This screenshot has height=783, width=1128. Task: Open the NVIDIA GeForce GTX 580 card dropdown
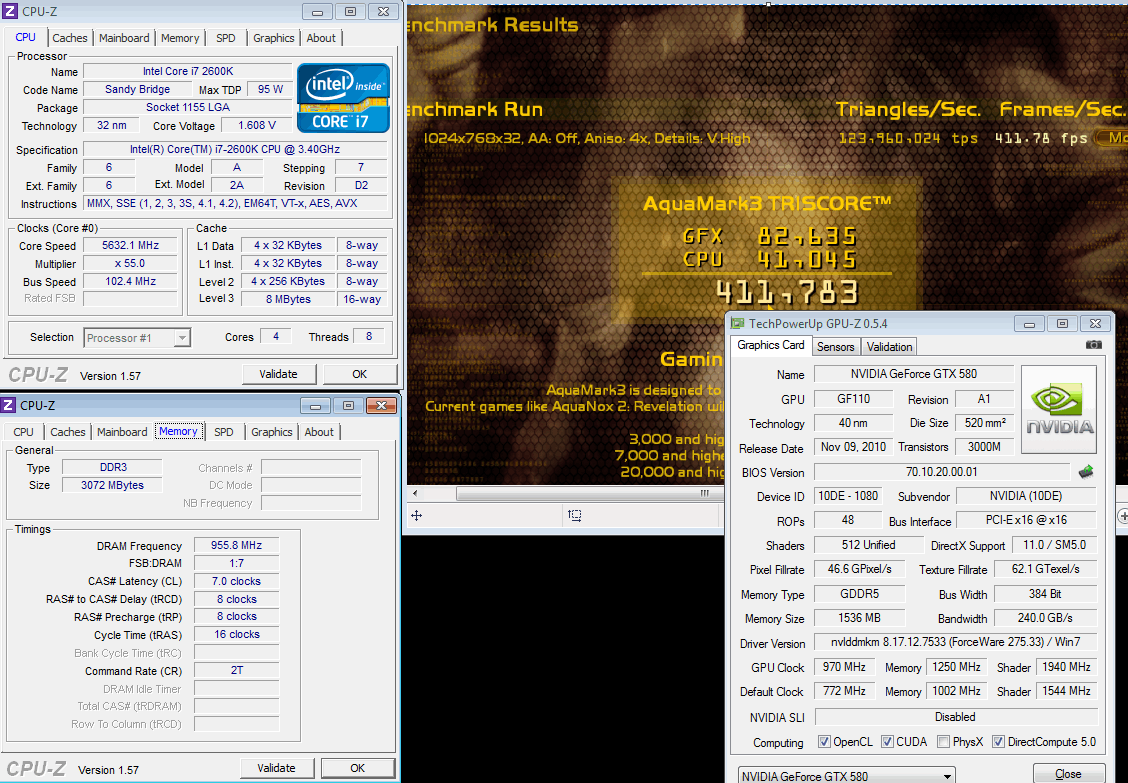click(847, 776)
